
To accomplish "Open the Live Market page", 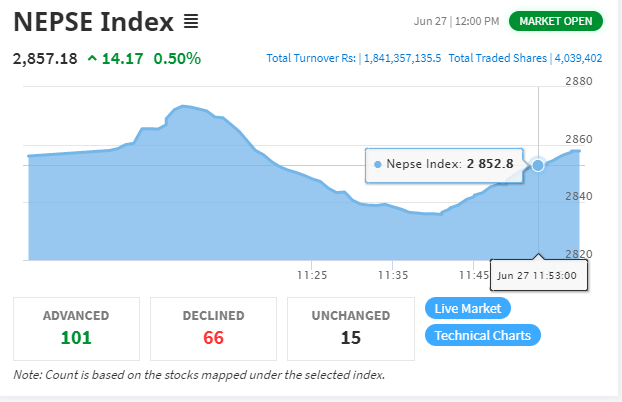I will click(x=468, y=308).
